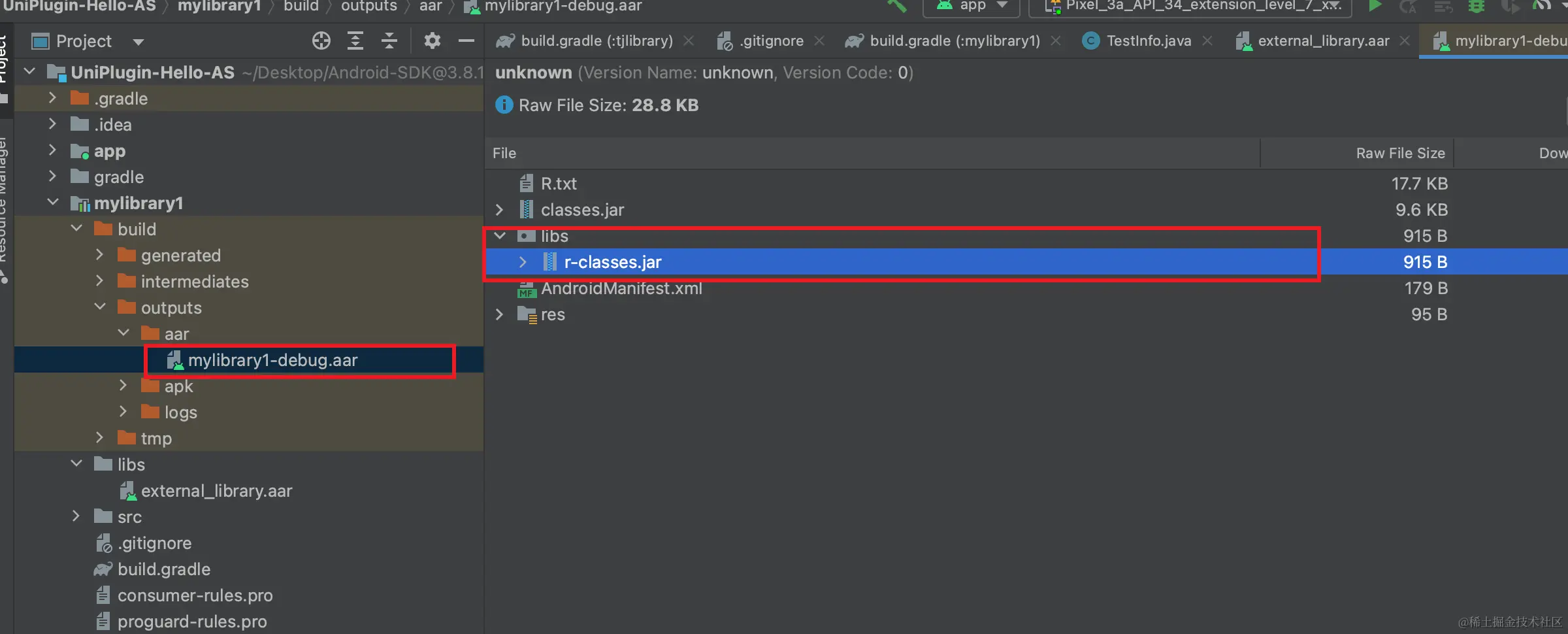This screenshot has width=1568, height=634.
Task: Expand the src folder
Action: point(76,516)
